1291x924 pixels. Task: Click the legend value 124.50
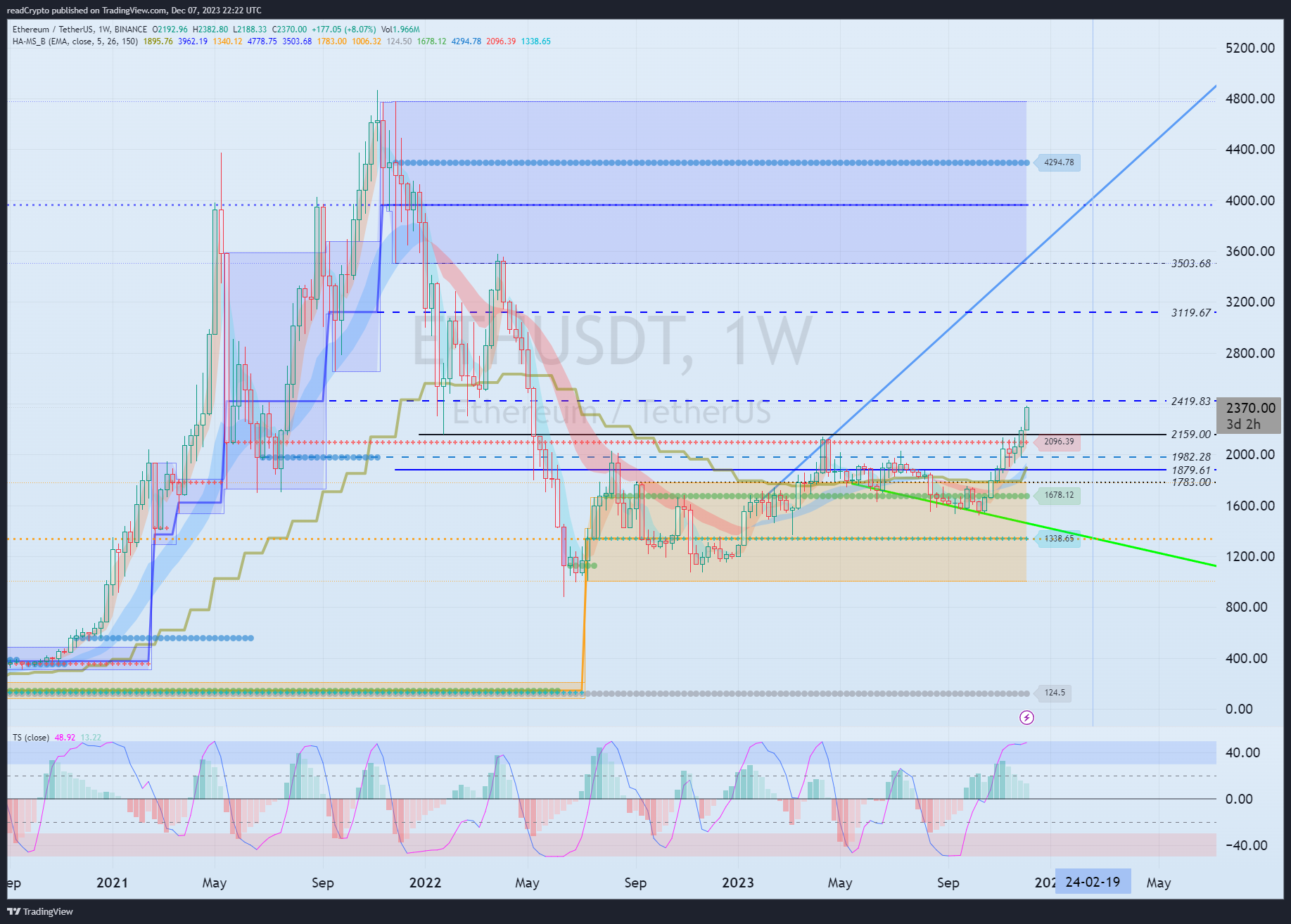[x=399, y=41]
